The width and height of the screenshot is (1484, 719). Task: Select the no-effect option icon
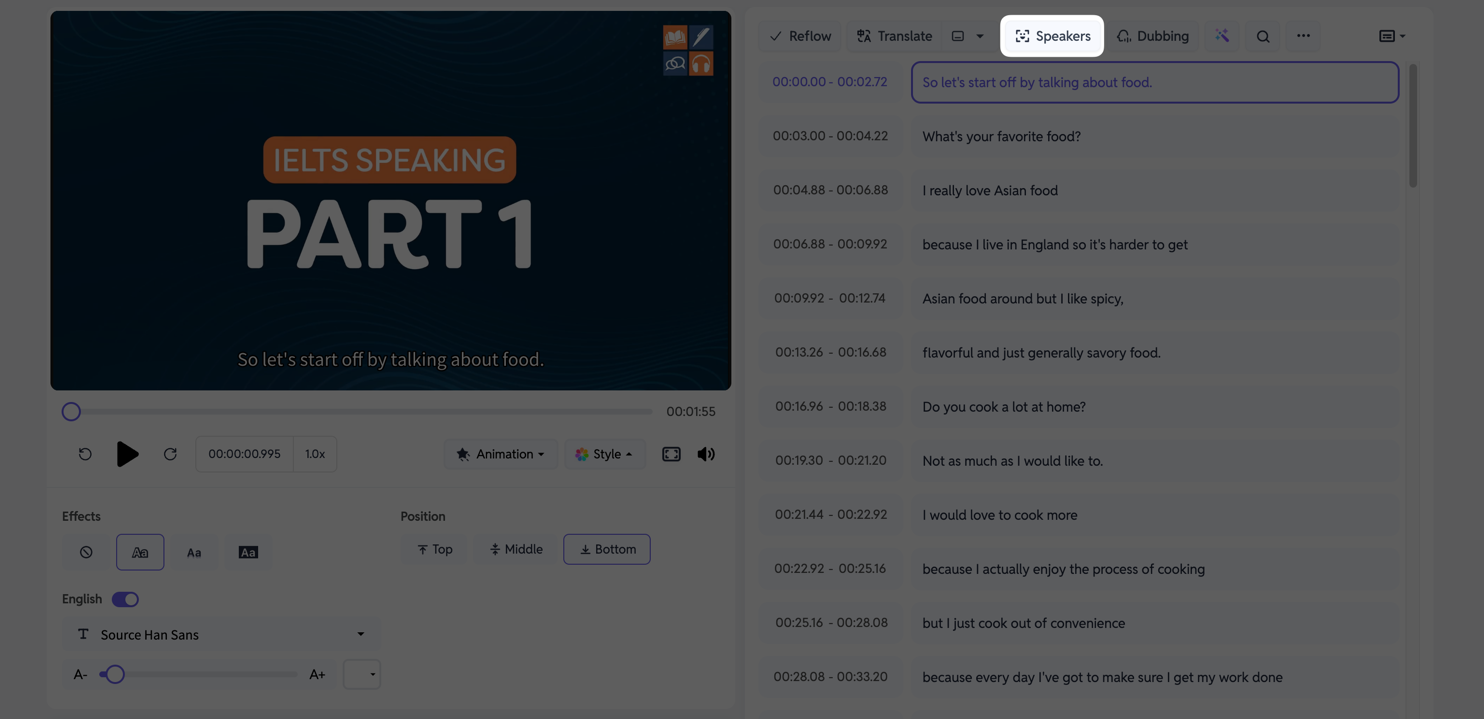pos(86,552)
